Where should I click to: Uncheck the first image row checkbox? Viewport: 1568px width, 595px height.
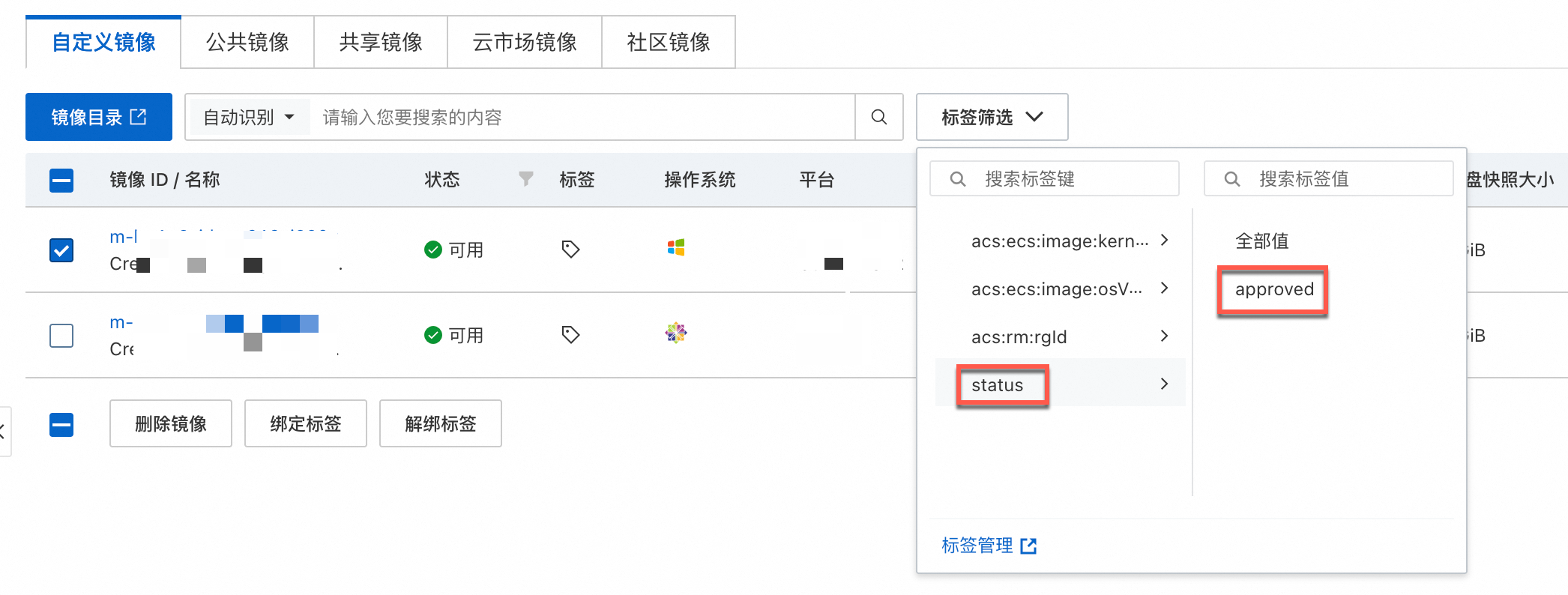click(61, 250)
